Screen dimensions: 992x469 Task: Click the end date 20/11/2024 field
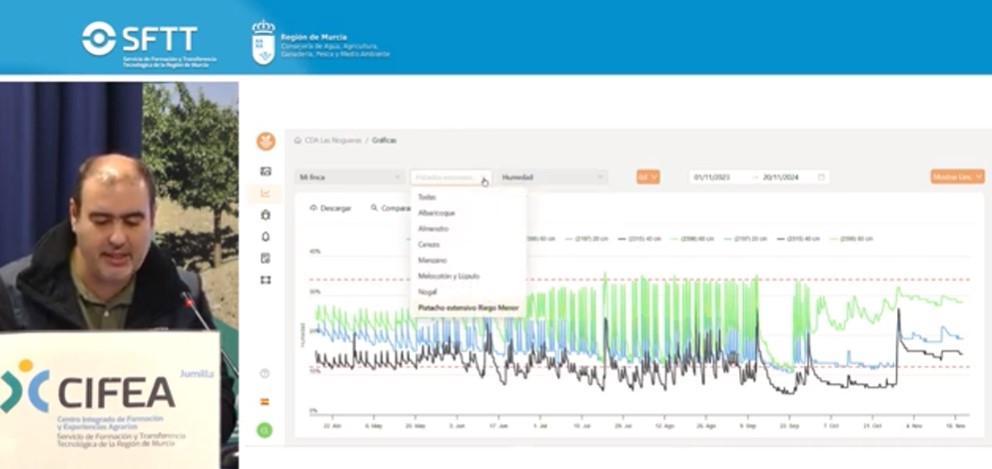(x=782, y=177)
